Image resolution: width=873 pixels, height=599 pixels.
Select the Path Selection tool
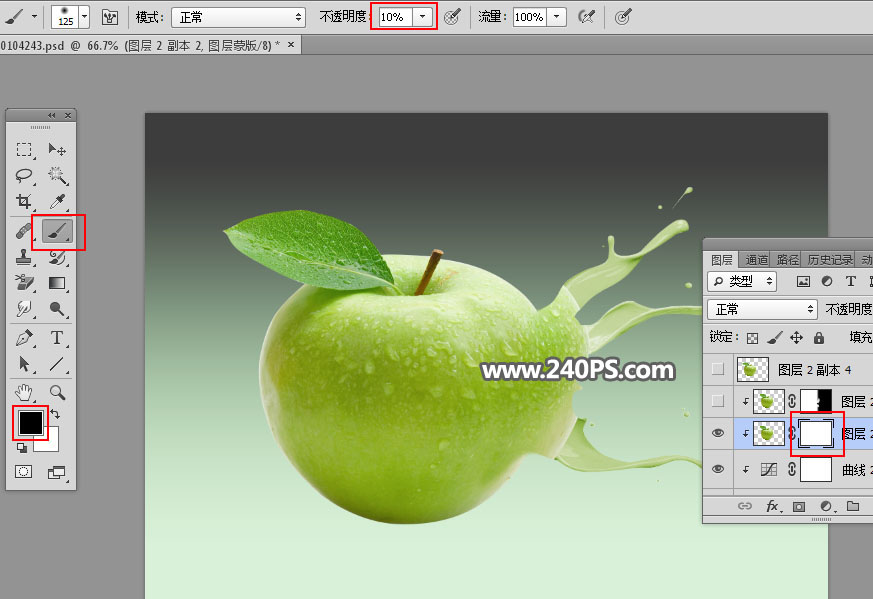[x=24, y=364]
